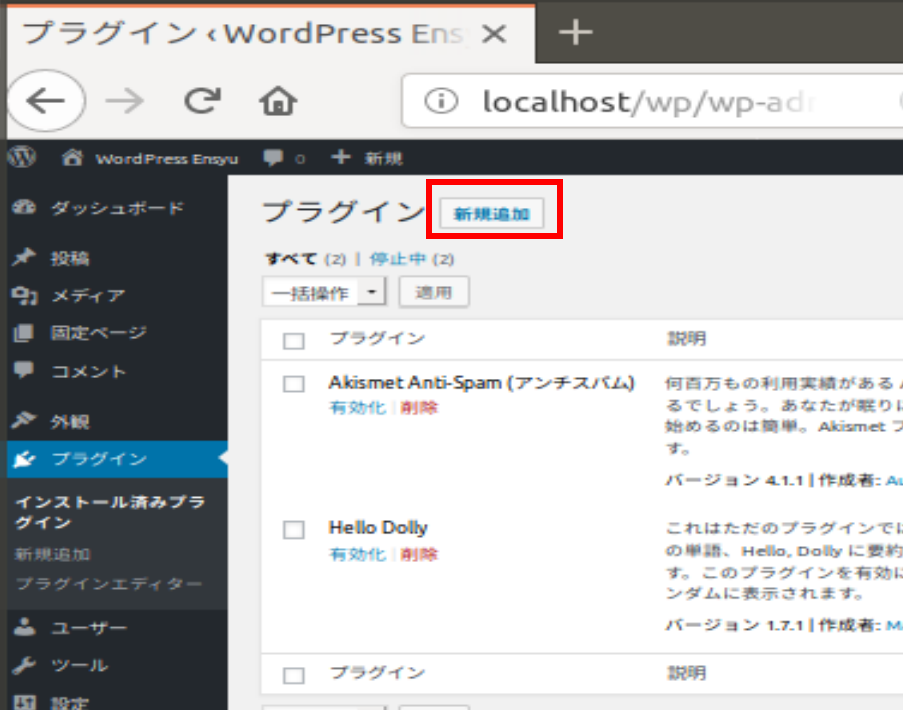Filter plugins by すべて (2)
Viewport: 903px width, 710px height.
tap(305, 259)
